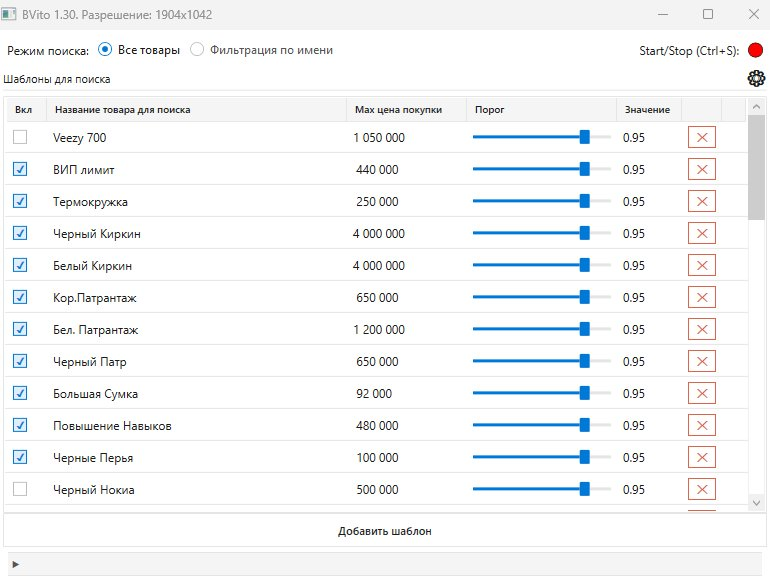The image size is (770, 587).
Task: Select the Фильтрация по имени radio option
Action: (x=197, y=50)
